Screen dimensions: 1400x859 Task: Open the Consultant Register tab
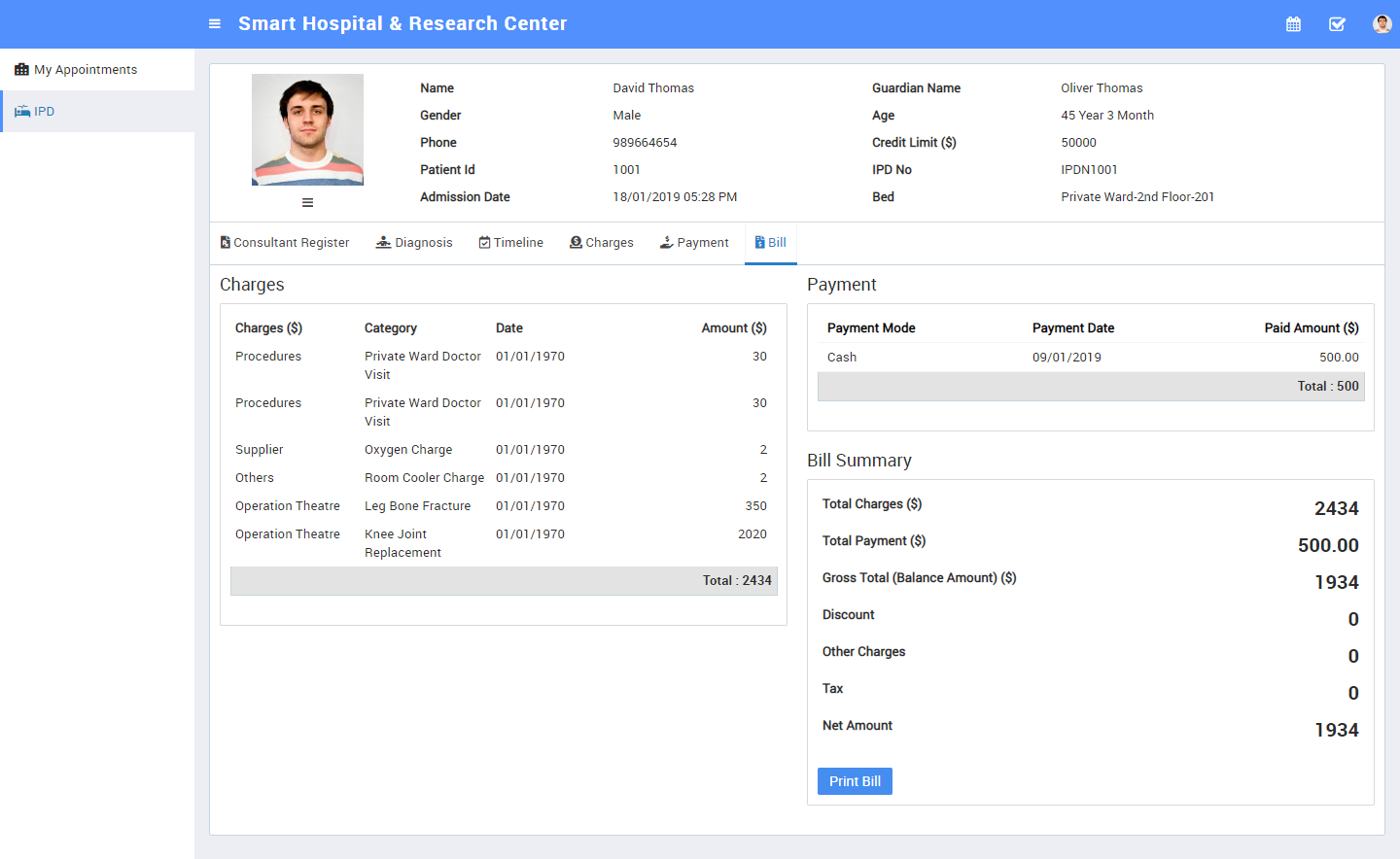(x=285, y=243)
